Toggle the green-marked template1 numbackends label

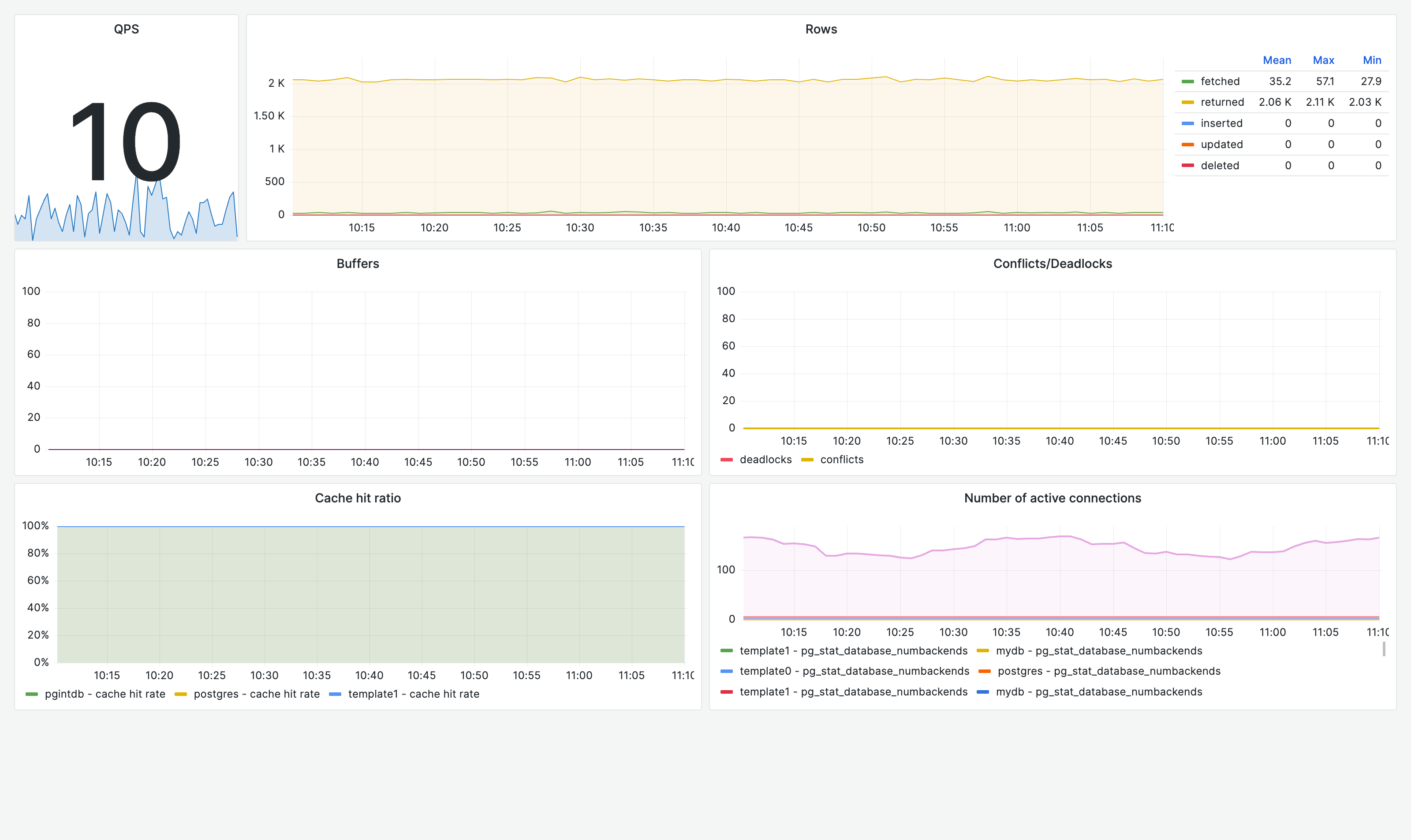point(853,651)
